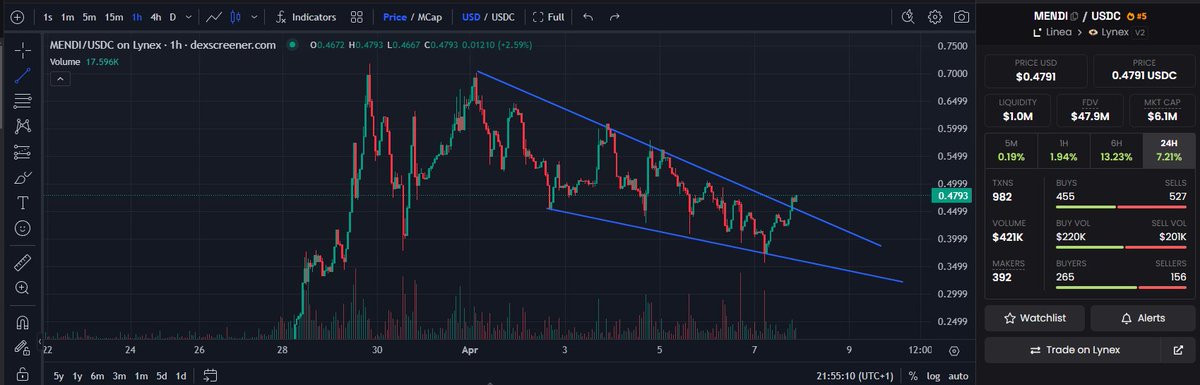The height and width of the screenshot is (385, 1200).
Task: Toggle log scale on price axis
Action: (x=932, y=375)
